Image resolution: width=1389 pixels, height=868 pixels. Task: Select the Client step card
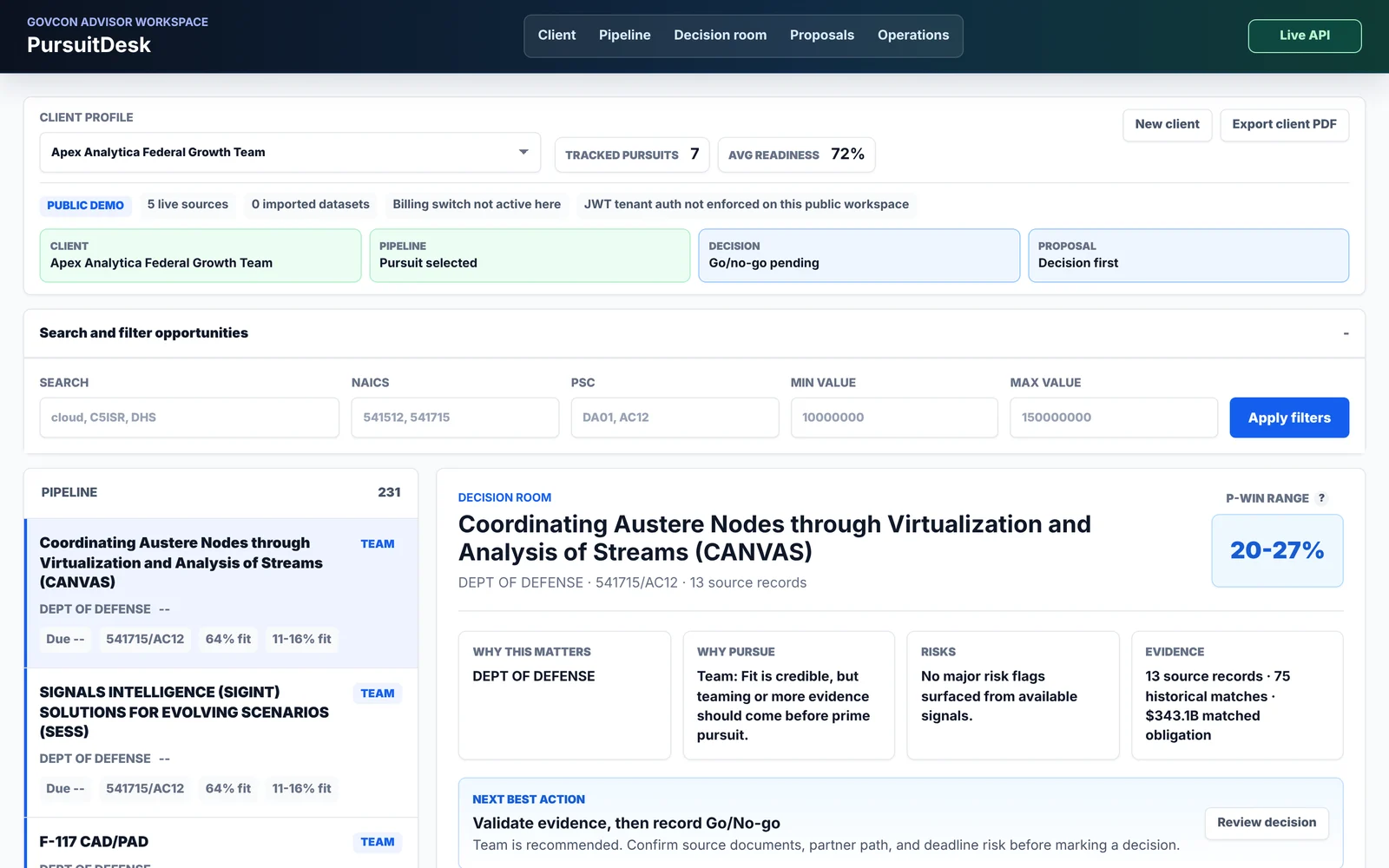[x=201, y=255]
